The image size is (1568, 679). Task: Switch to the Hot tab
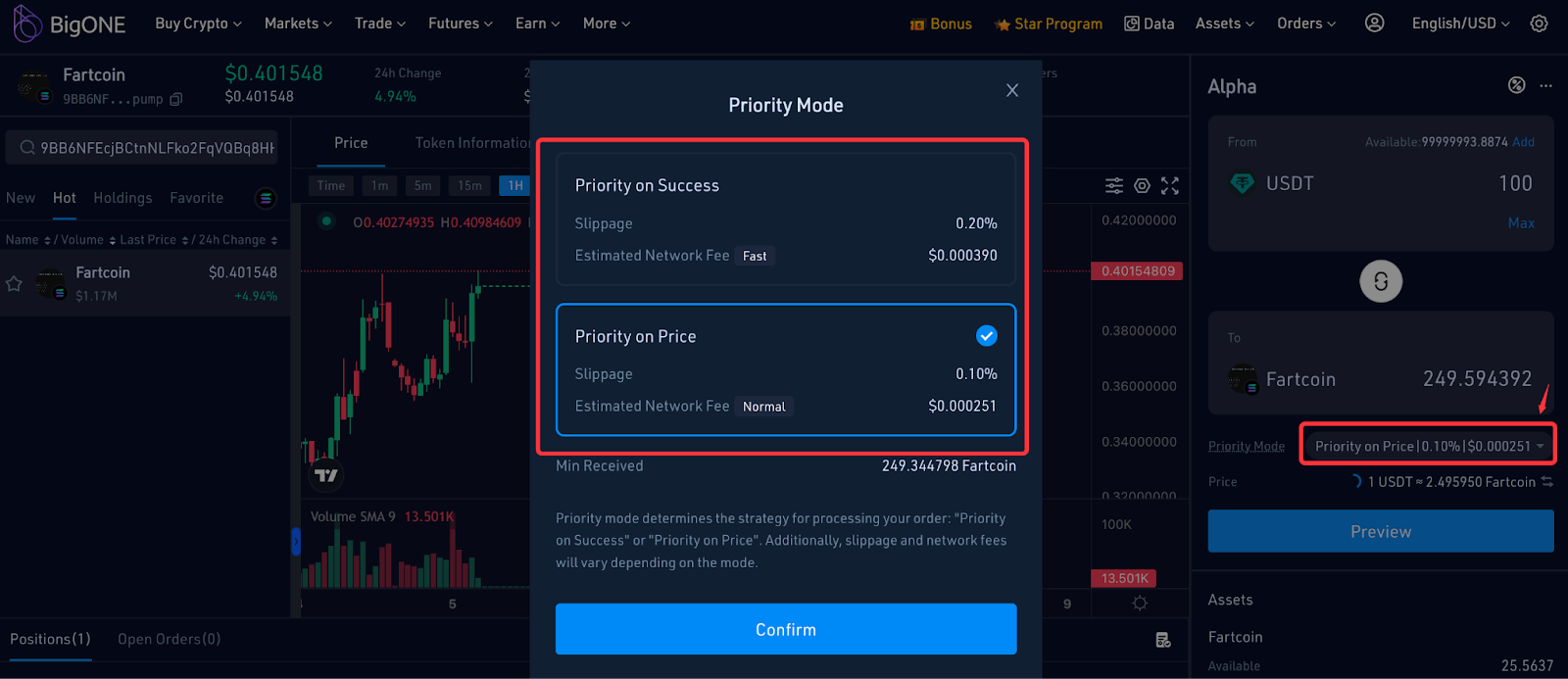[x=65, y=198]
